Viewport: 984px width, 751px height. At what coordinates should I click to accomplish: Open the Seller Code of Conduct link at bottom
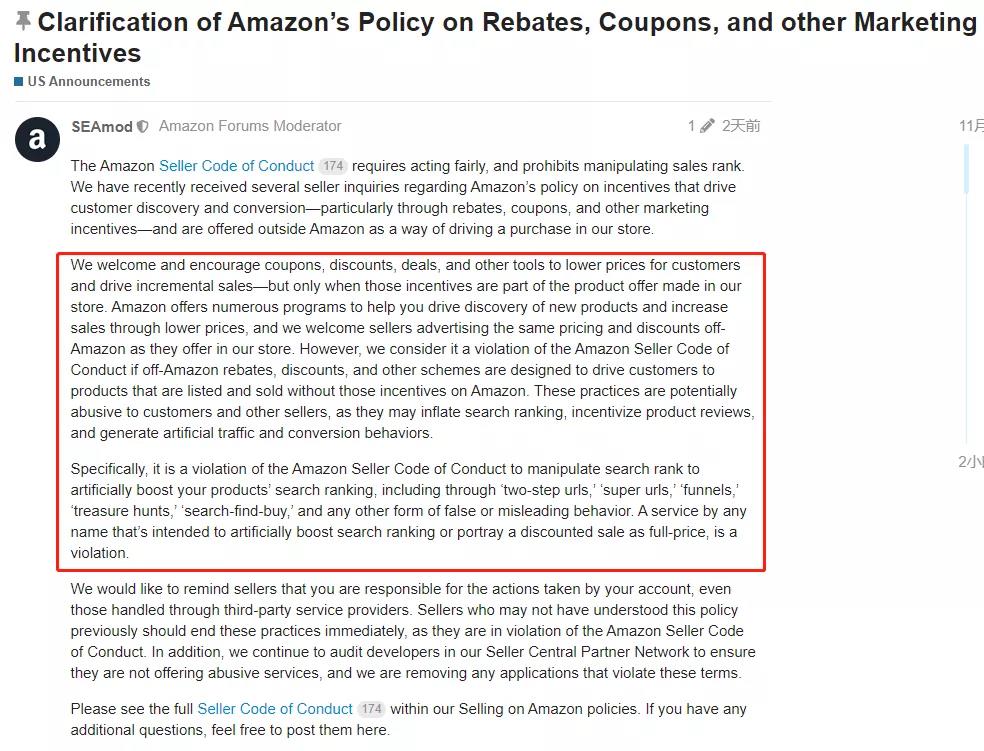pos(275,709)
